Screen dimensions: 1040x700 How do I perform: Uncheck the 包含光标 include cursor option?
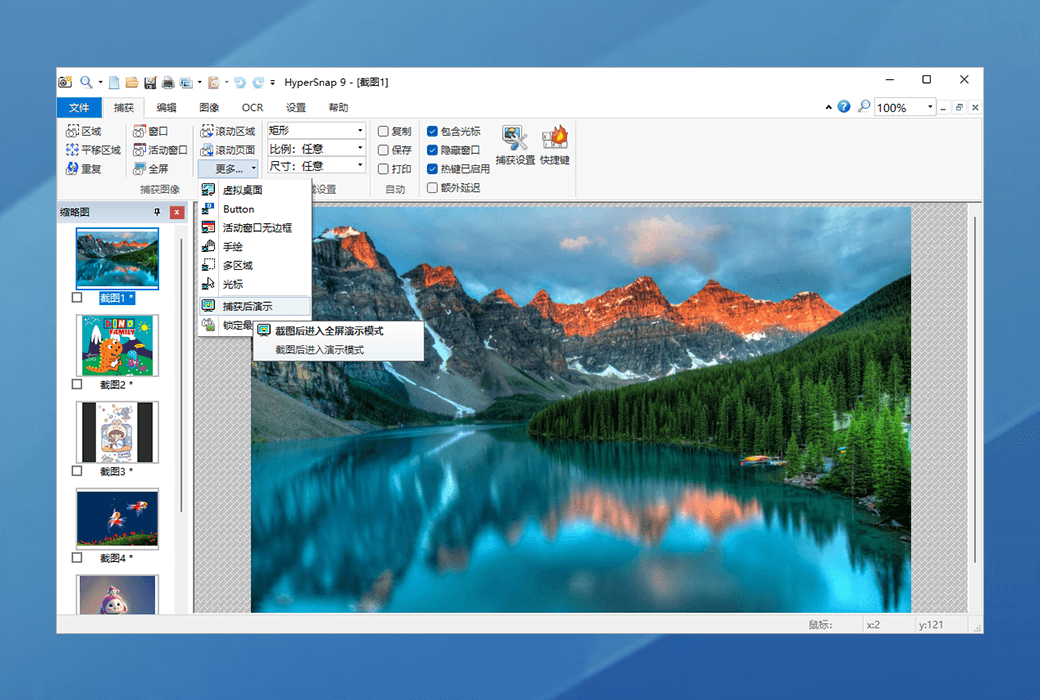433,131
